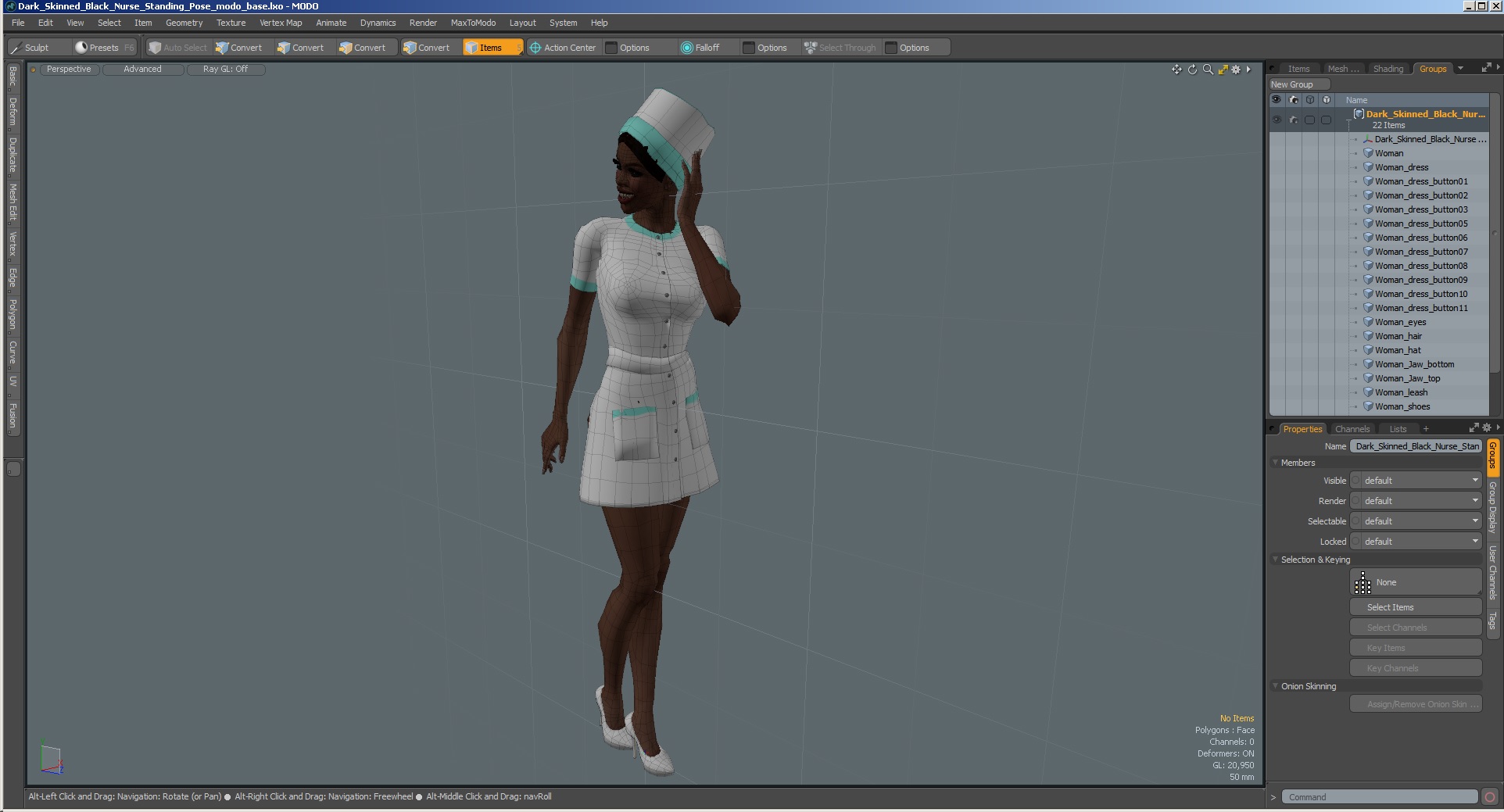Click the viewport zoom magnifier icon

(1208, 70)
